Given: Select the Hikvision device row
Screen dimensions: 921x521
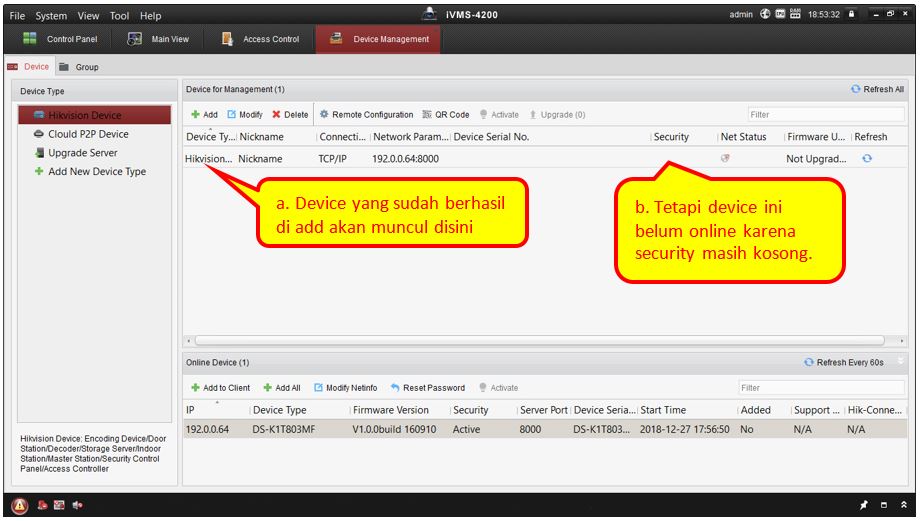Looking at the screenshot, I should [x=544, y=159].
